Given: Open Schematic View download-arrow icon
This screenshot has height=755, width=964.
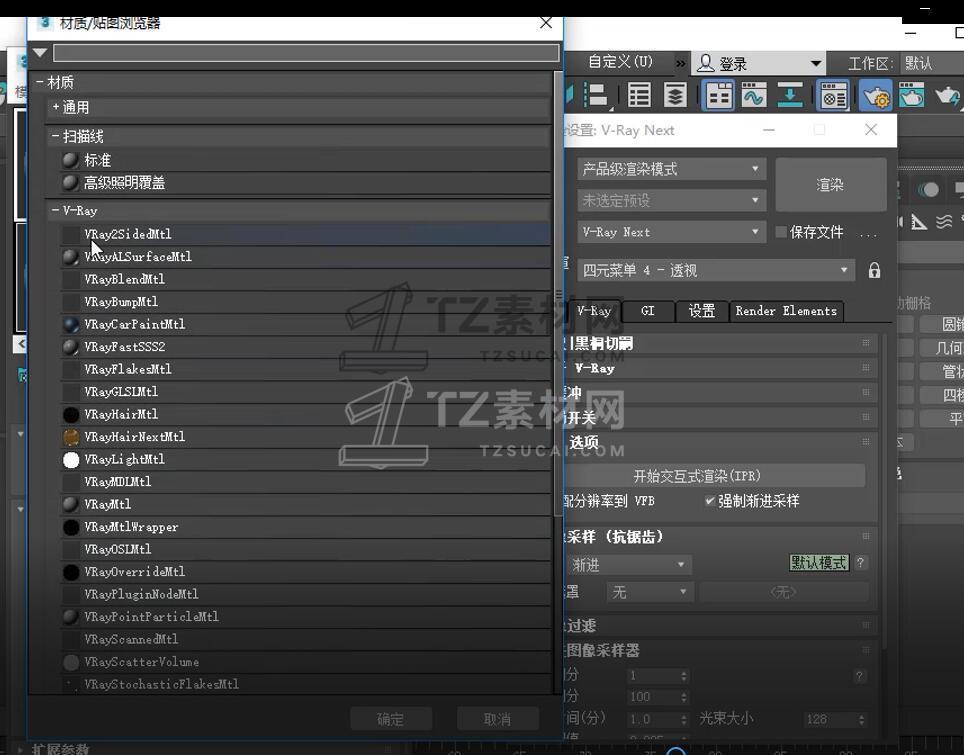Looking at the screenshot, I should click(x=790, y=95).
